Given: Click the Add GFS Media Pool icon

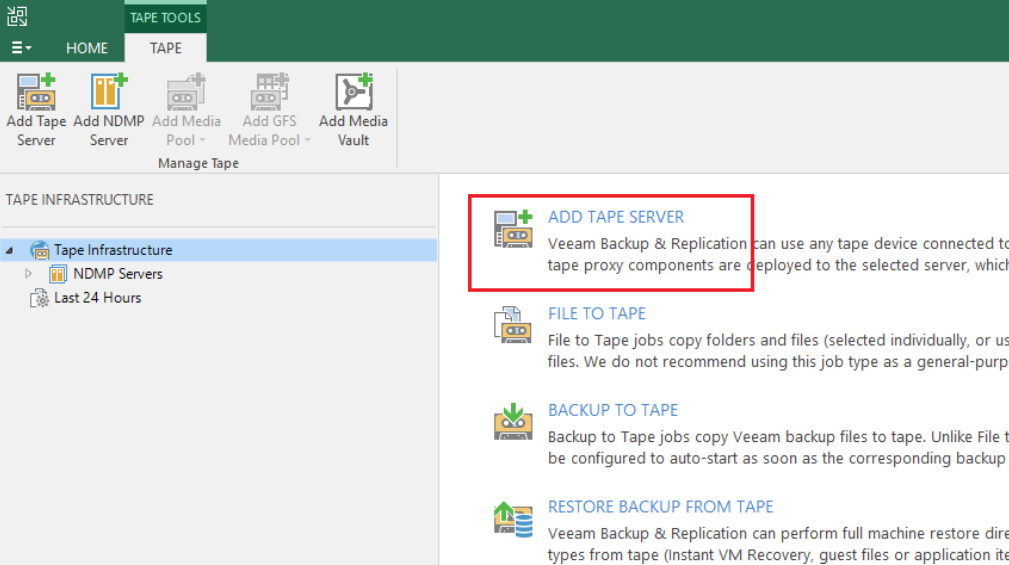Looking at the screenshot, I should (270, 91).
